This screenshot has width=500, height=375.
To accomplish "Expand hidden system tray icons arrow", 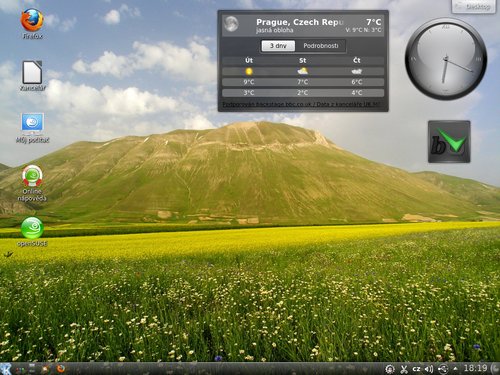I will (455, 369).
